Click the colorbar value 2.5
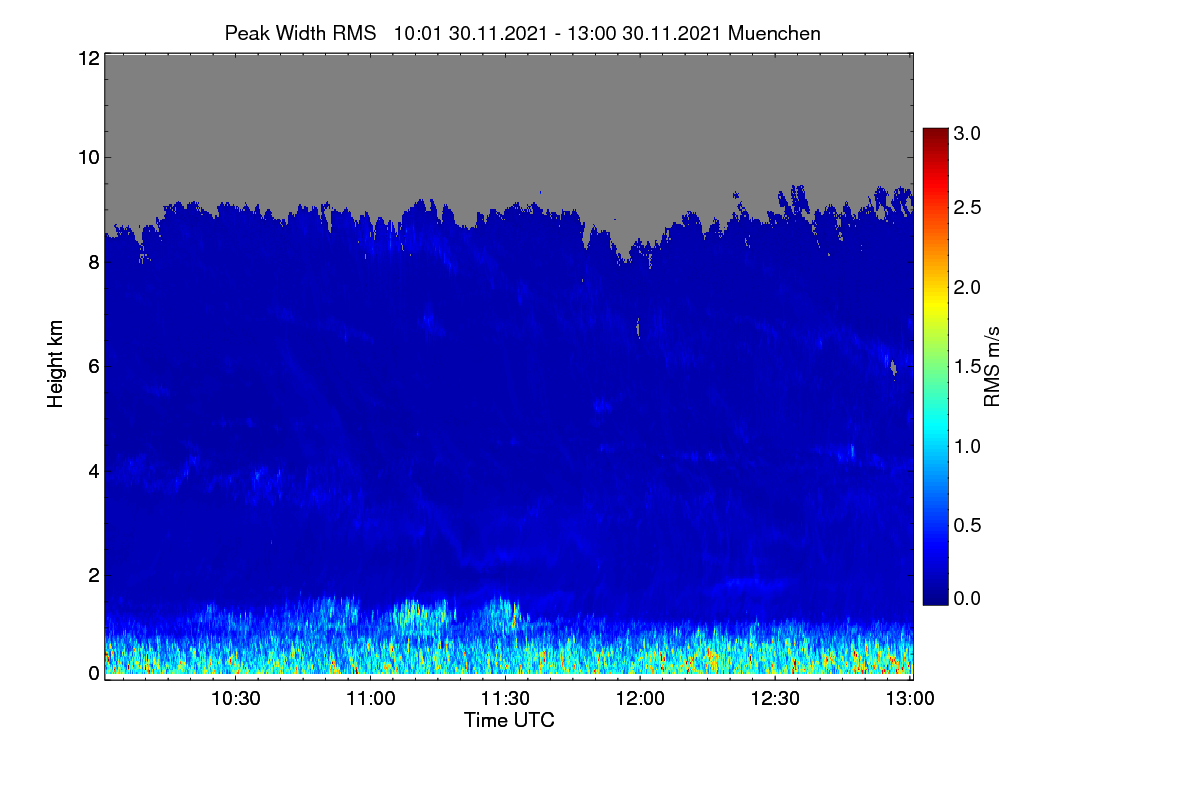 point(967,208)
